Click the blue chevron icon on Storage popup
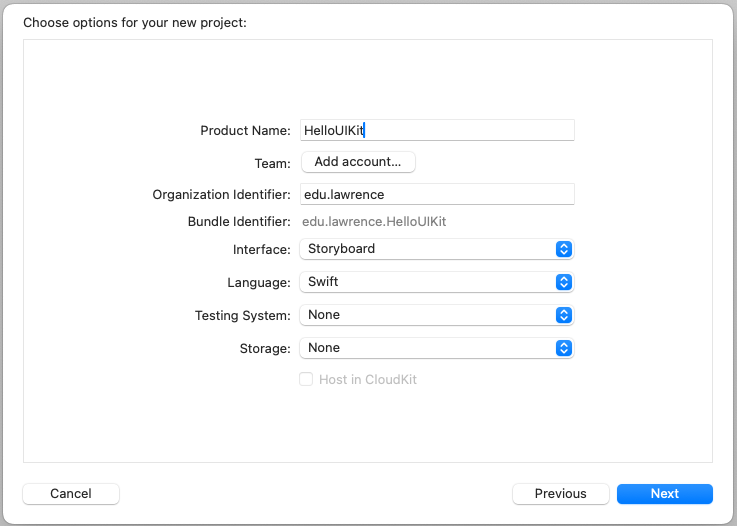Screen dimensions: 737x526 (x=564, y=348)
